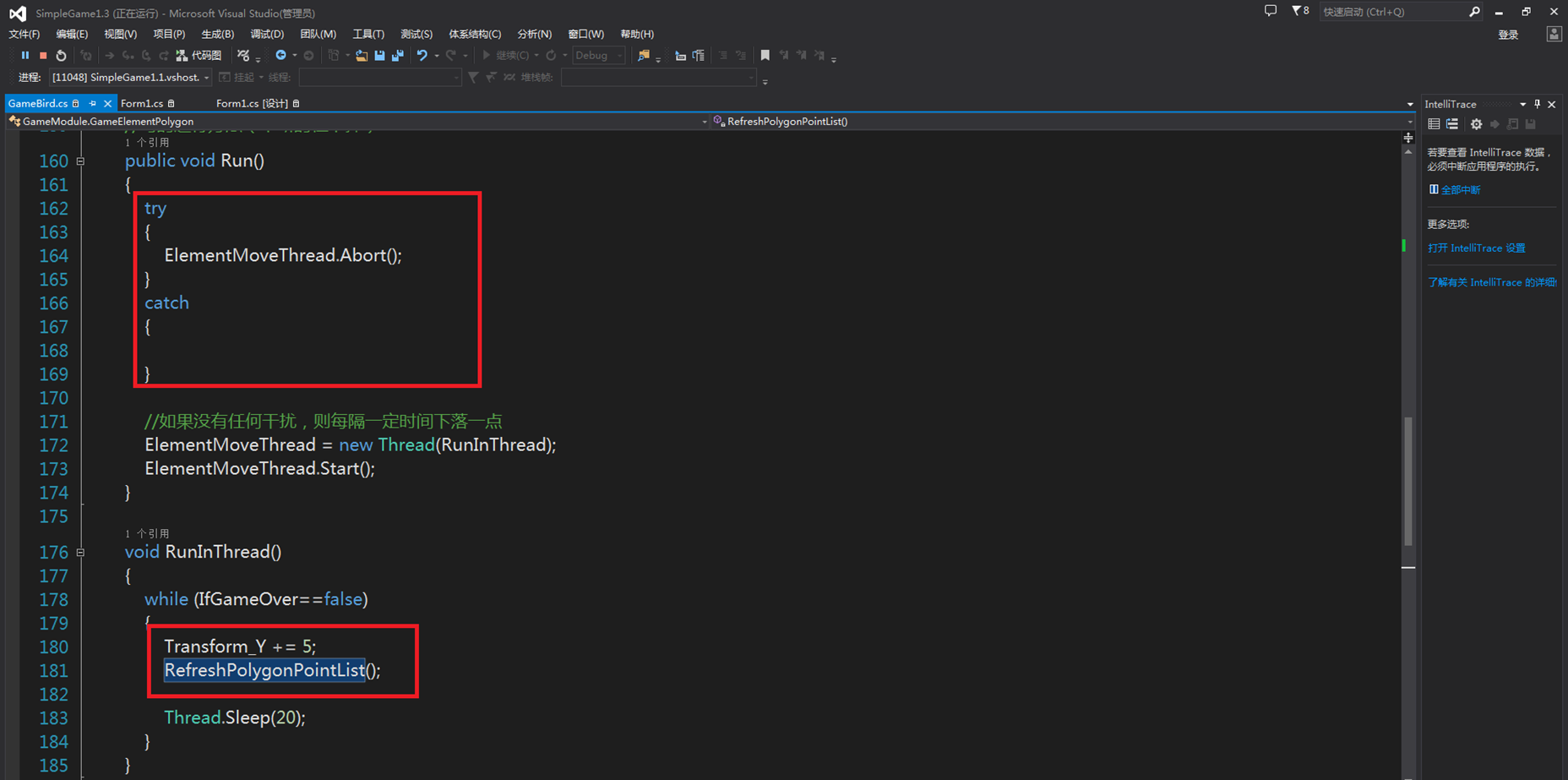The image size is (1568, 780).
Task: Collapse the Run() method outline
Action: [x=80, y=161]
